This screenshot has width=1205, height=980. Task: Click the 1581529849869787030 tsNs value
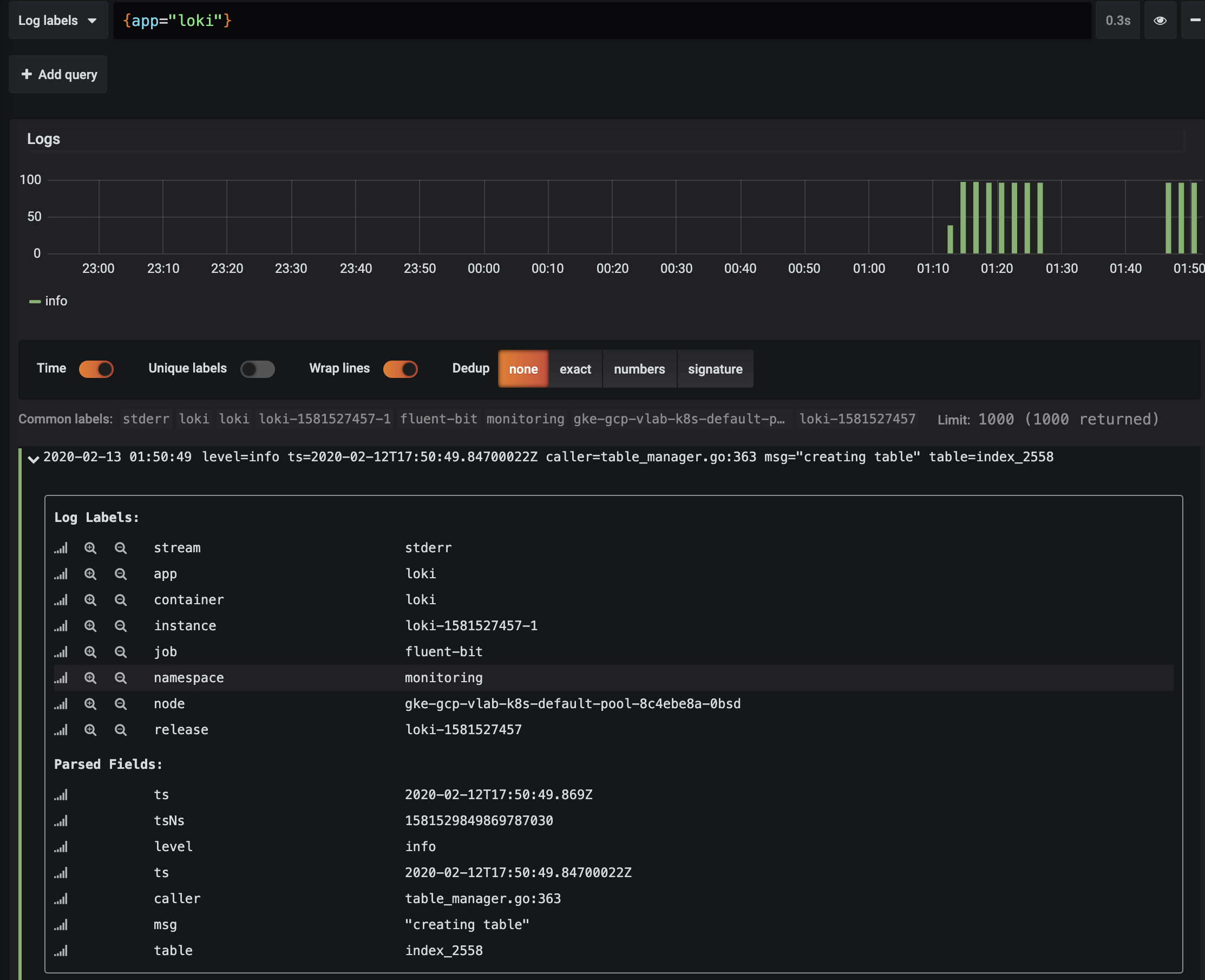[479, 821]
